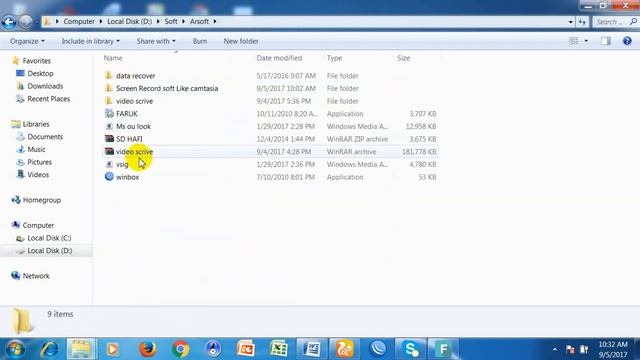Image resolution: width=640 pixels, height=360 pixels.
Task: Launch Internet Explorer from taskbar
Action: (x=49, y=349)
